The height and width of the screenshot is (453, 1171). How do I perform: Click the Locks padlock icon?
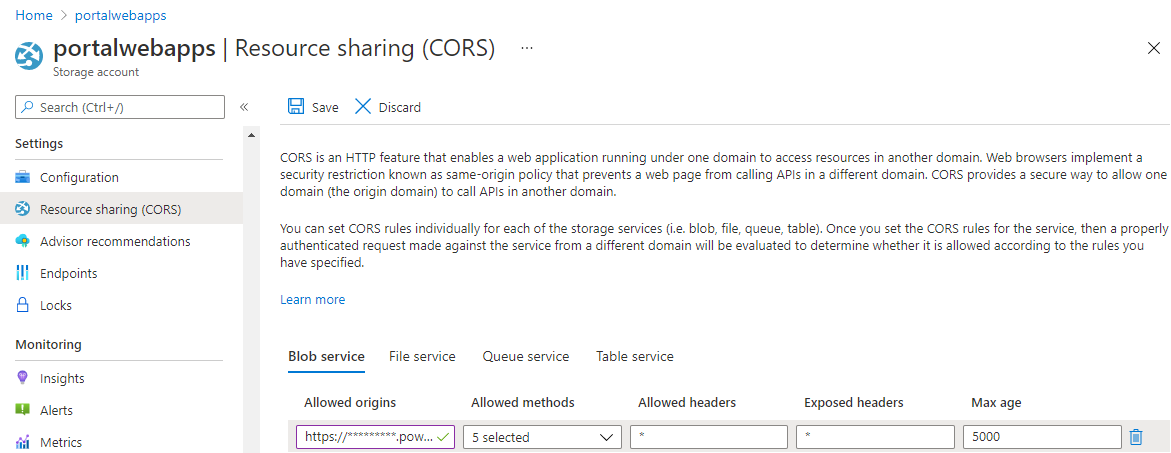tap(22, 305)
